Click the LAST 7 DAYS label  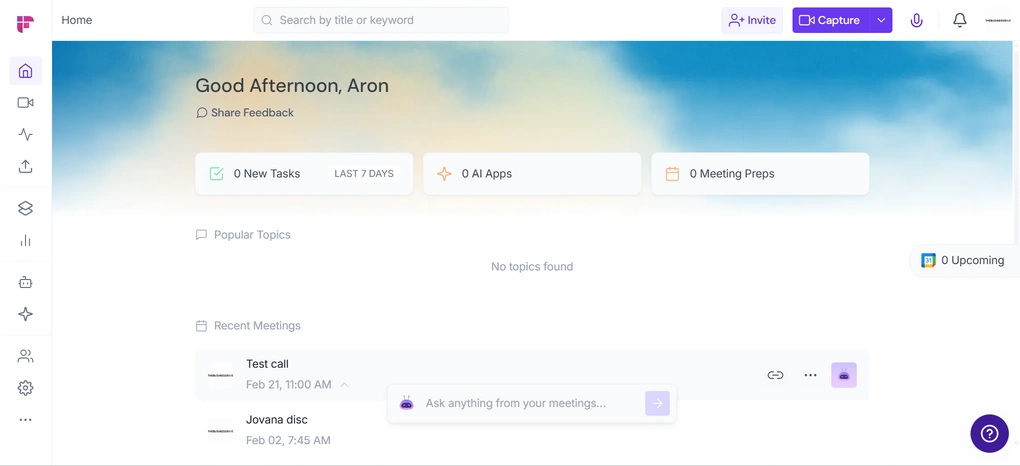click(364, 174)
